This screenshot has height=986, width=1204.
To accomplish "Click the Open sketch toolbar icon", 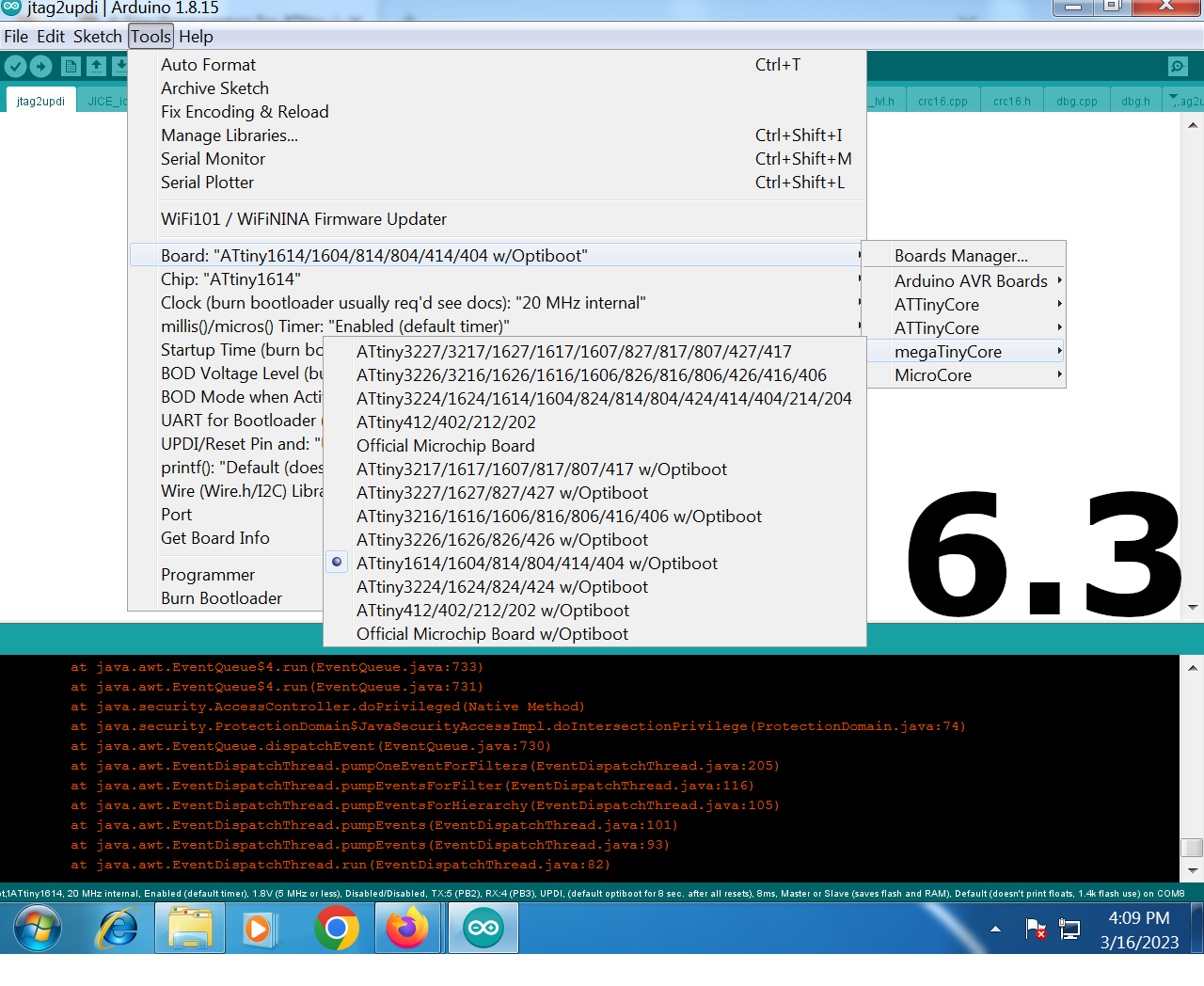I will click(96, 66).
